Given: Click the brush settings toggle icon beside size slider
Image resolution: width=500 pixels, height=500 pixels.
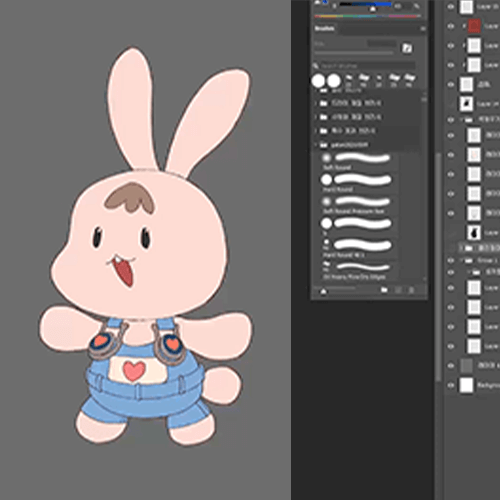Looking at the screenshot, I should (x=407, y=48).
